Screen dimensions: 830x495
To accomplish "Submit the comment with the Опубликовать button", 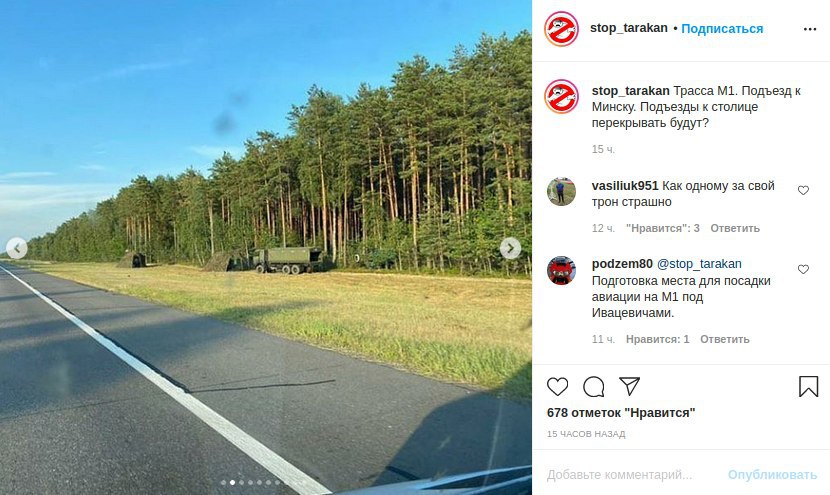I will point(772,475).
